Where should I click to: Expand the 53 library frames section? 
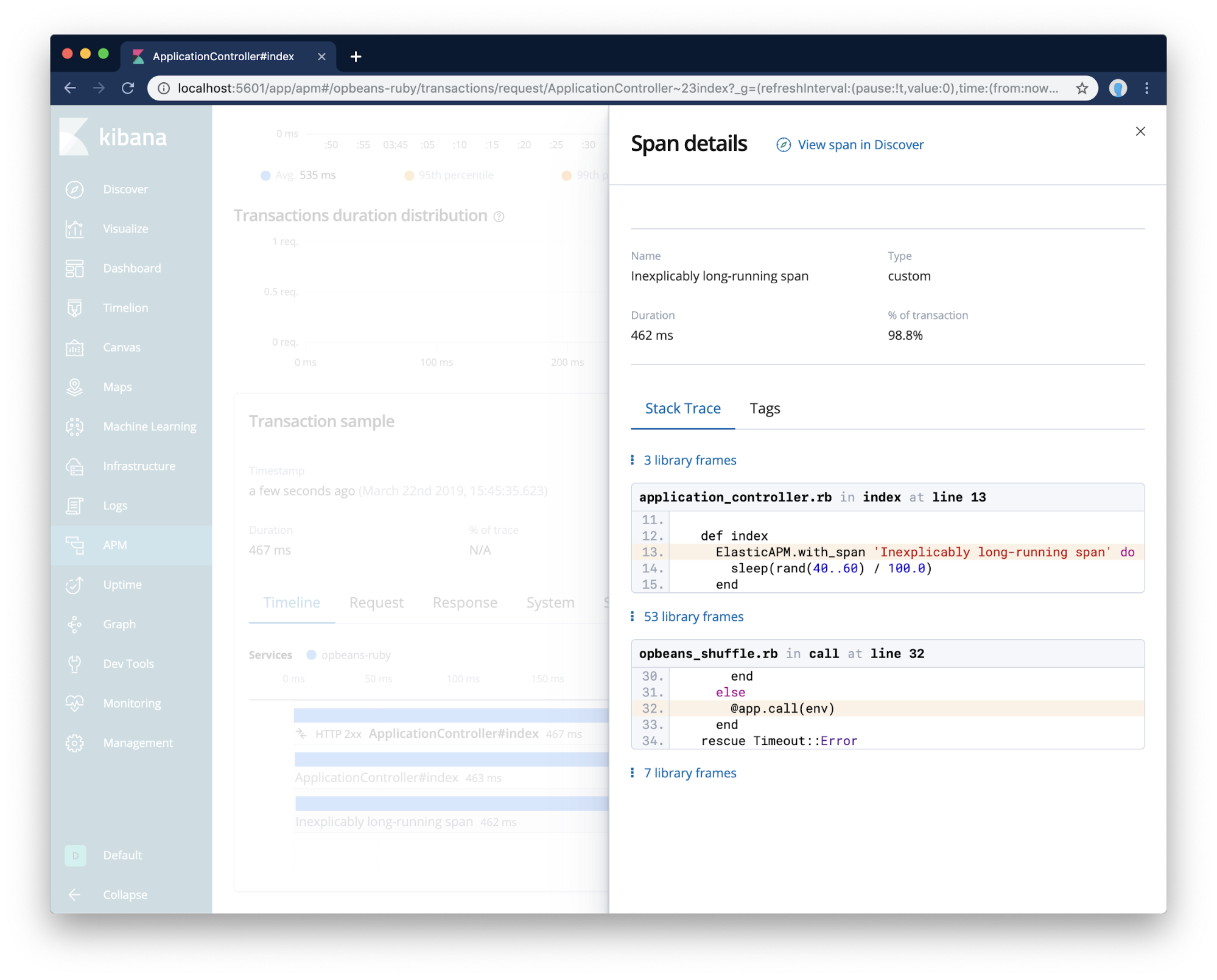[693, 617]
